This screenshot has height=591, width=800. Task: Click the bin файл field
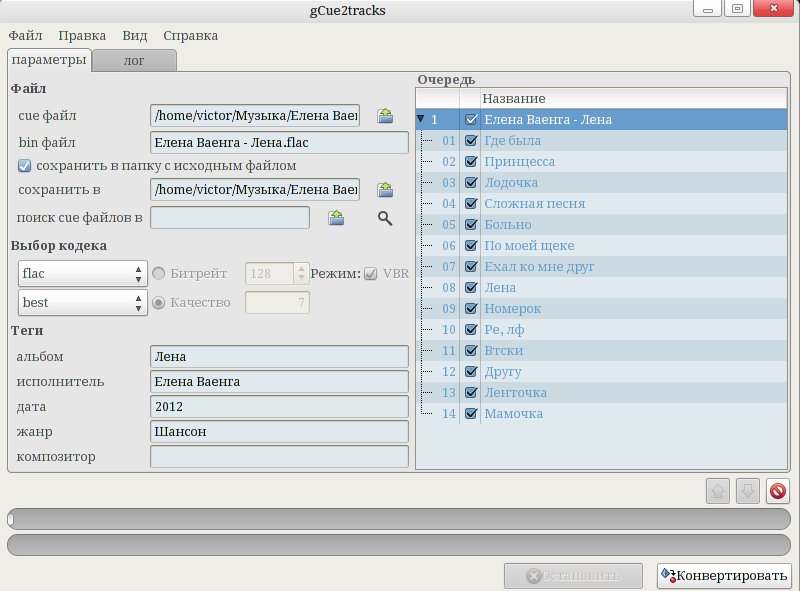279,142
